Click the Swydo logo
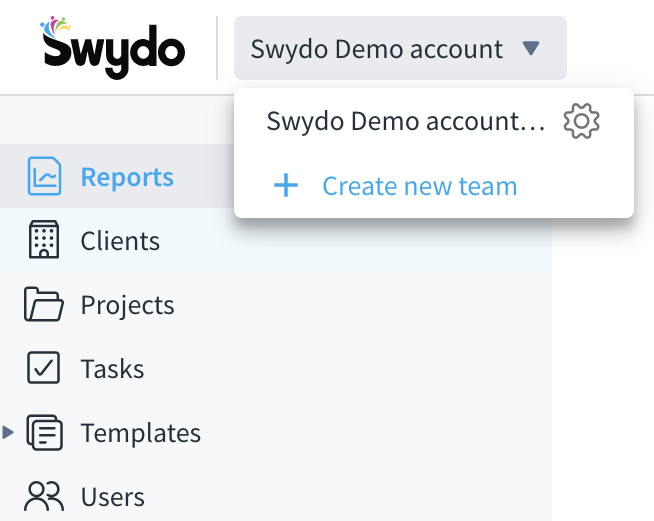Viewport: 654px width, 521px height. (113, 47)
